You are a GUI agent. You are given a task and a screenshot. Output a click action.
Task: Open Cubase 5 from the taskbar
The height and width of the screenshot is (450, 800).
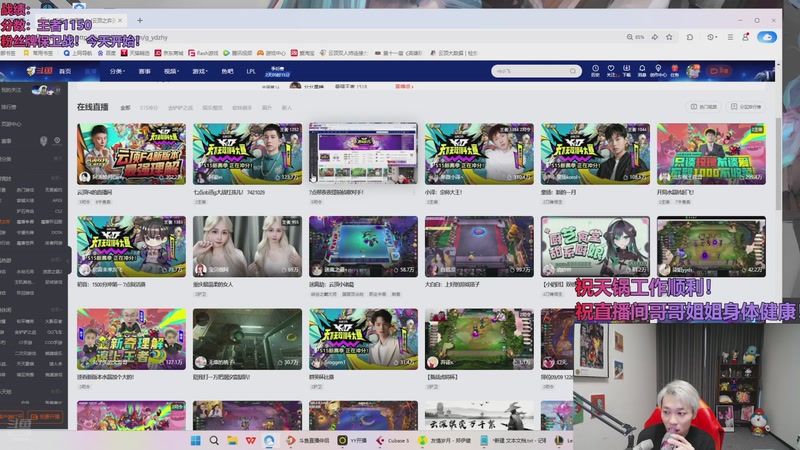(x=393, y=440)
